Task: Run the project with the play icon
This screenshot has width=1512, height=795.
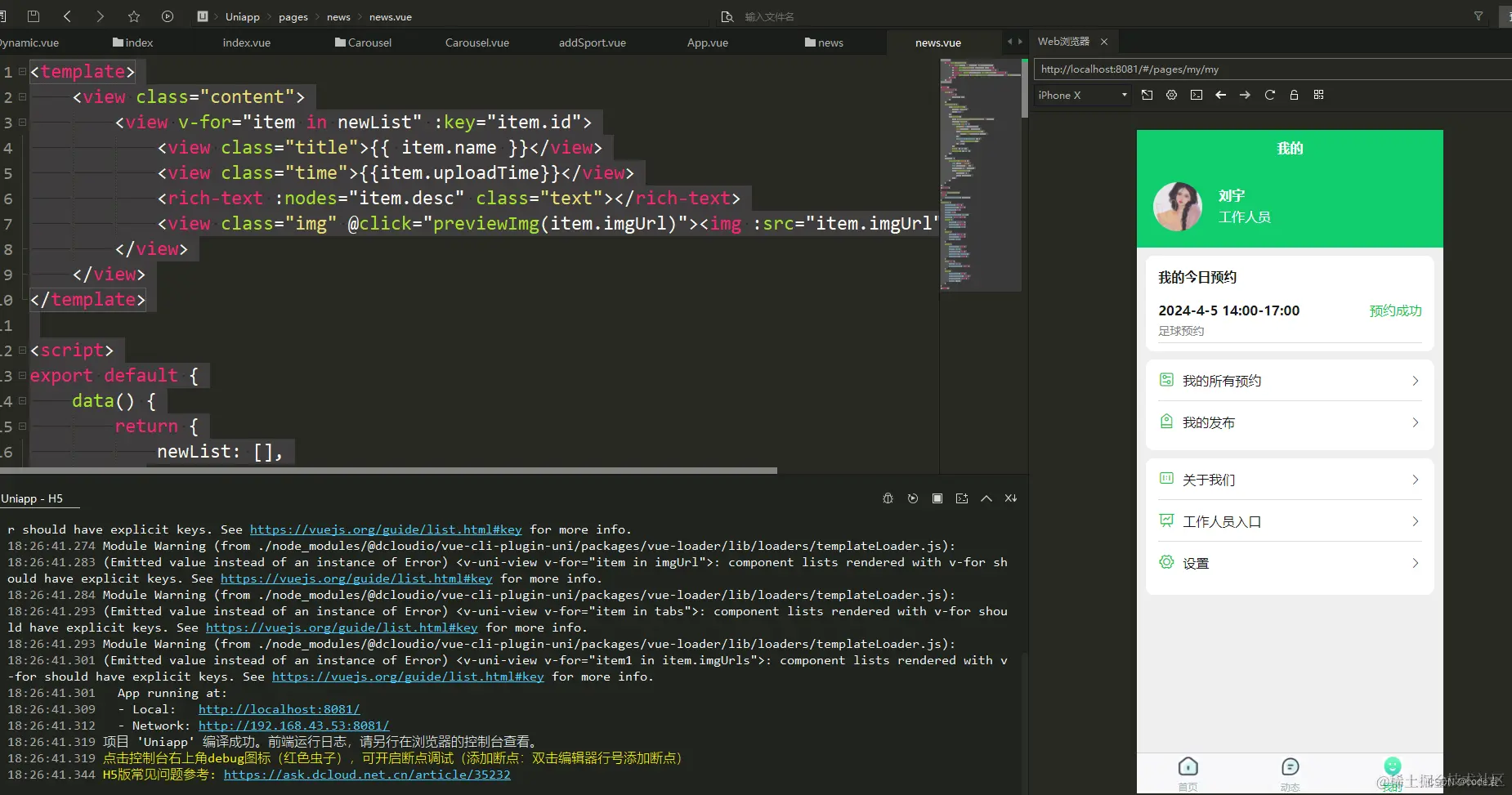Action: point(168,16)
